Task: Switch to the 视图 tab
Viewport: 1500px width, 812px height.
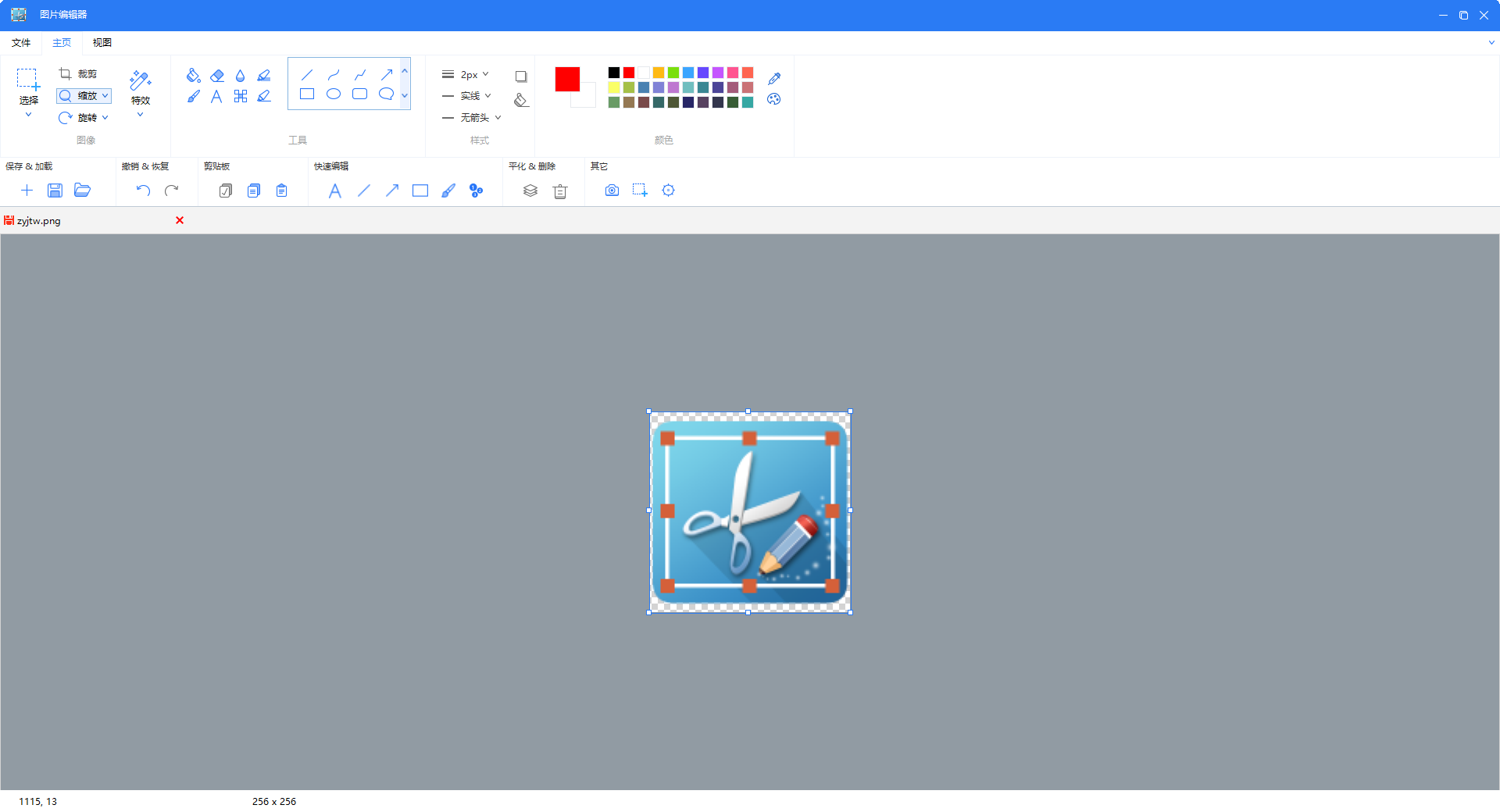Action: [102, 43]
